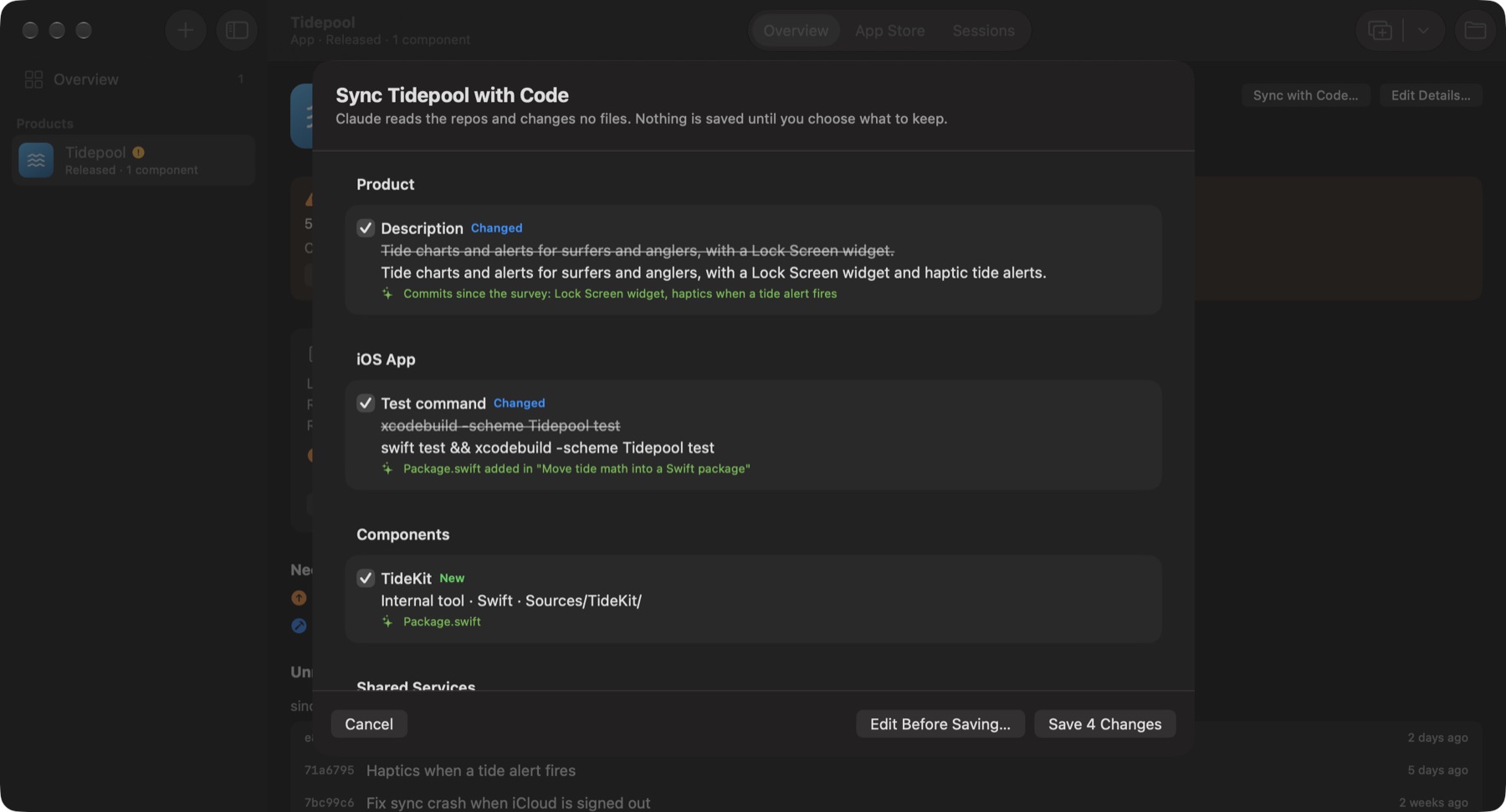
Task: Switch to the Overview tab
Action: pos(796,31)
